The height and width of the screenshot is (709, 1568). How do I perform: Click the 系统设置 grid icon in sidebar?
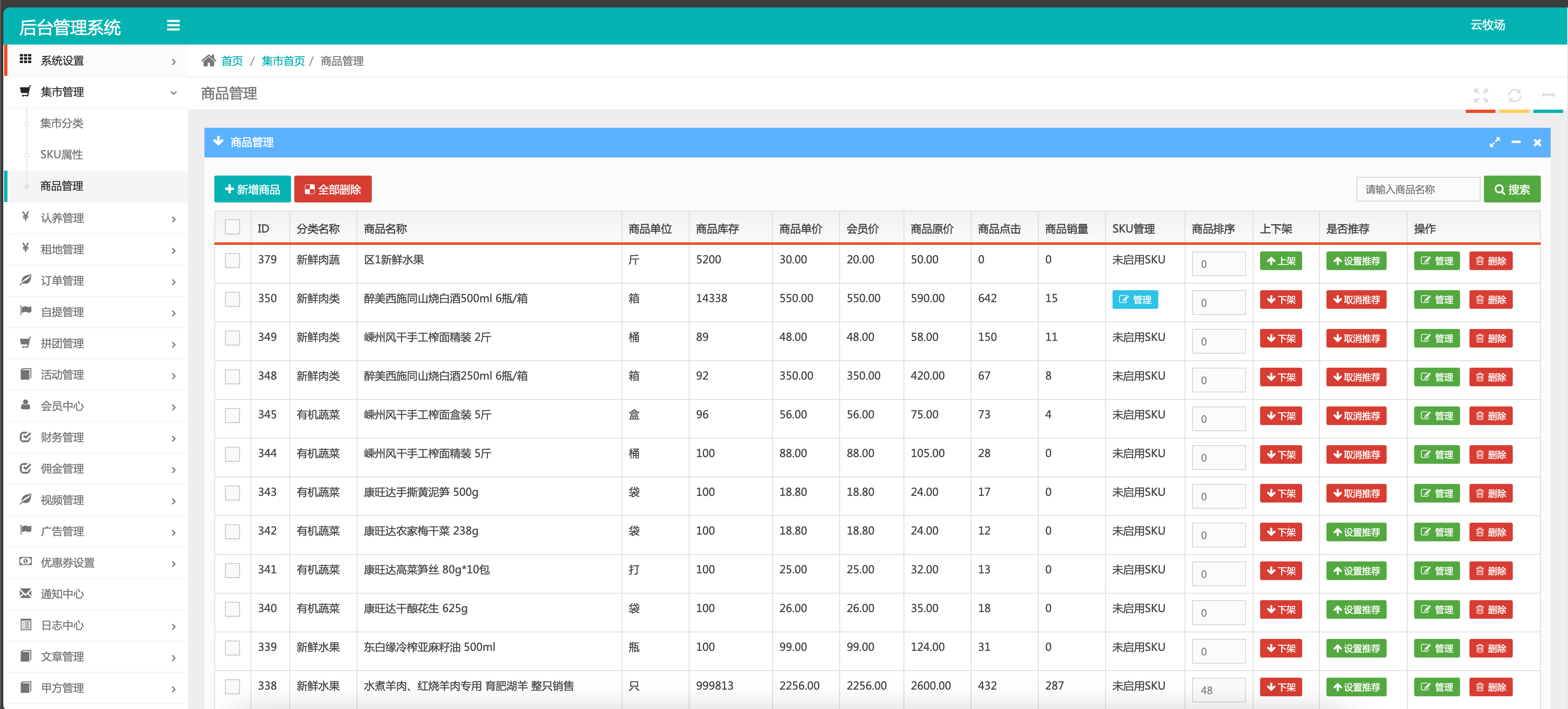[x=26, y=60]
